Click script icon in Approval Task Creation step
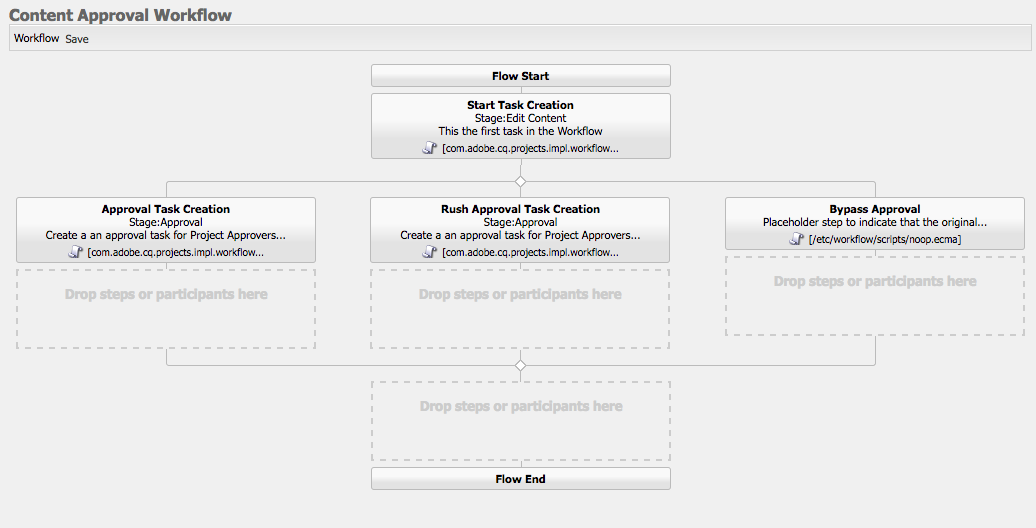1036x528 pixels. click(x=75, y=252)
